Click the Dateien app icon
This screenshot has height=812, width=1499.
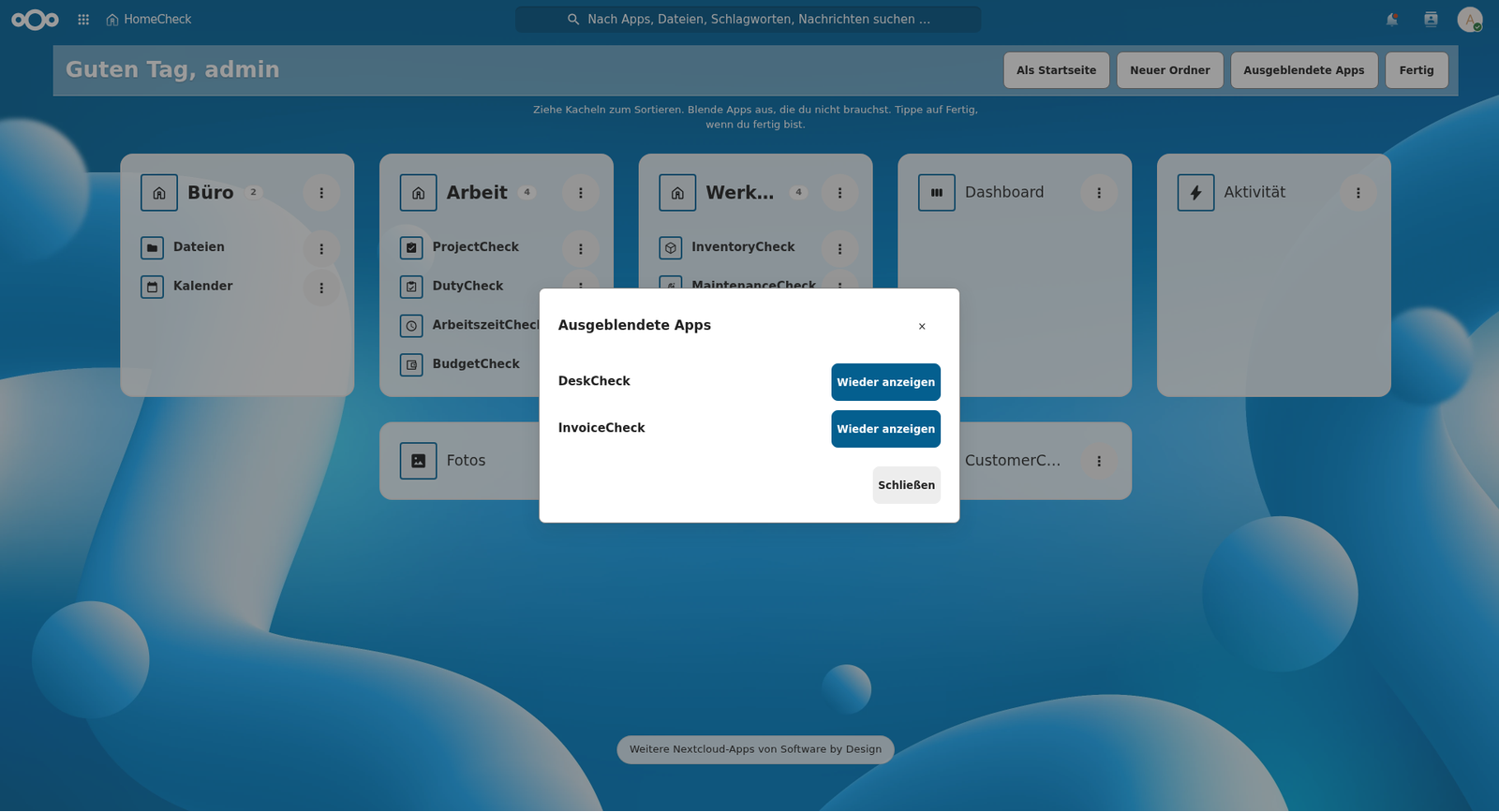point(152,248)
